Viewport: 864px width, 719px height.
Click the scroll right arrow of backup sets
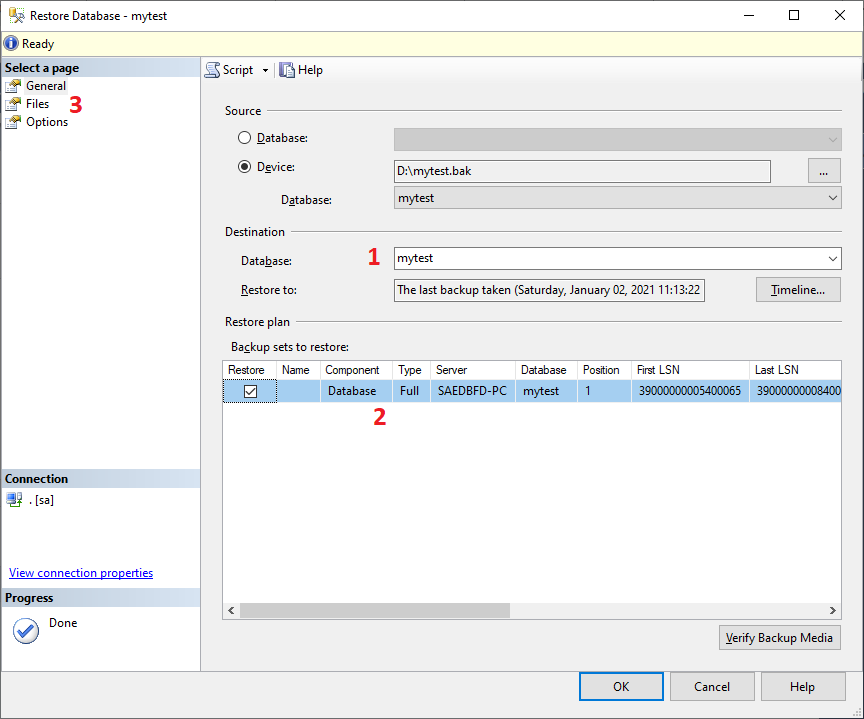point(832,610)
